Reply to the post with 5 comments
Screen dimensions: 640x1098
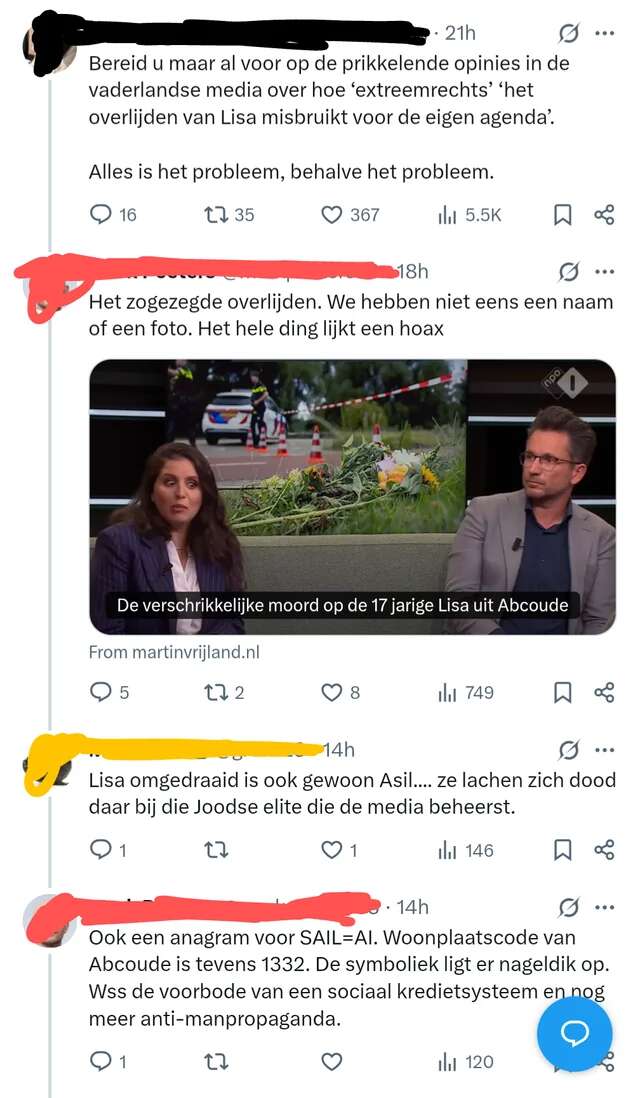point(109,693)
